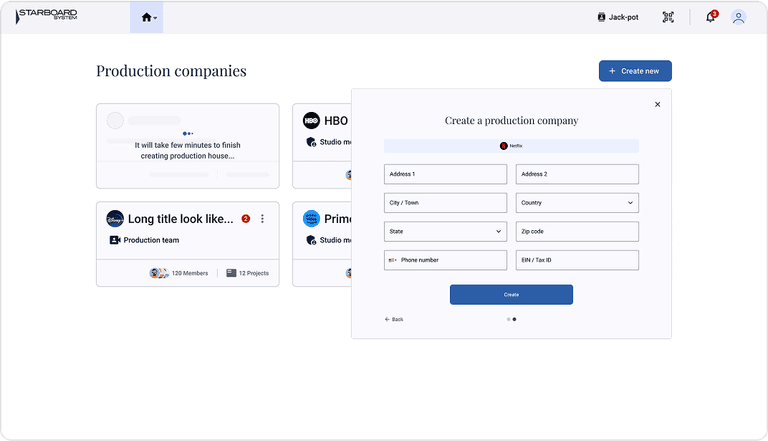Click the Starboard System logo

point(47,16)
